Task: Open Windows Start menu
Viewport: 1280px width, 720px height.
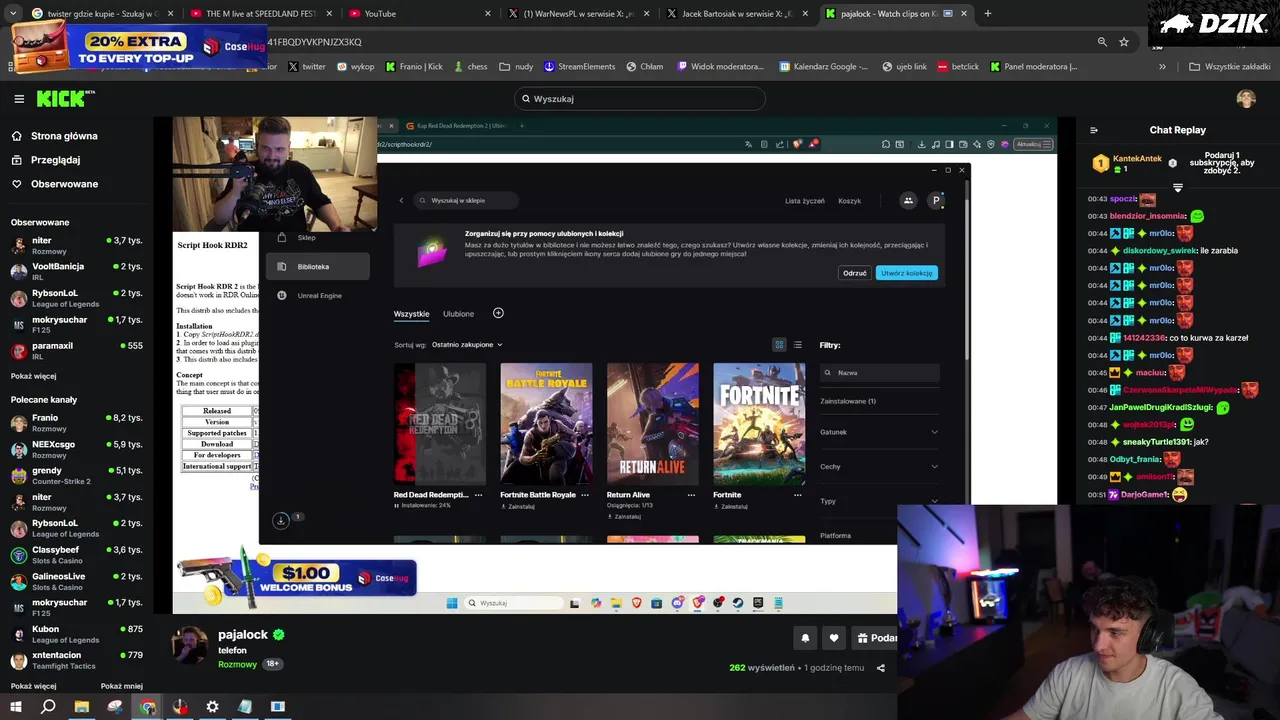Action: pos(16,707)
